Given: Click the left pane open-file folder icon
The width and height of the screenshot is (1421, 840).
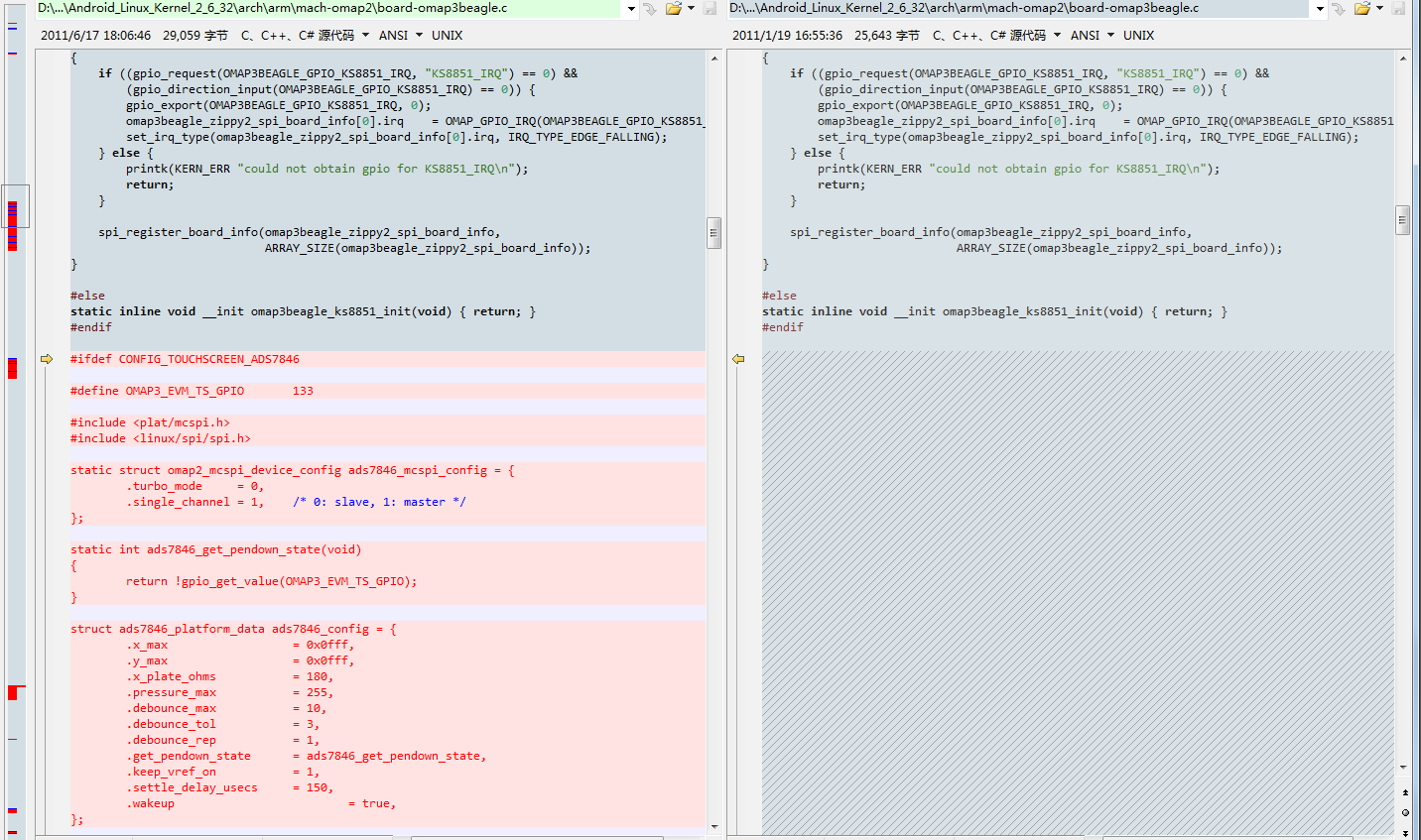Looking at the screenshot, I should pyautogui.click(x=673, y=9).
